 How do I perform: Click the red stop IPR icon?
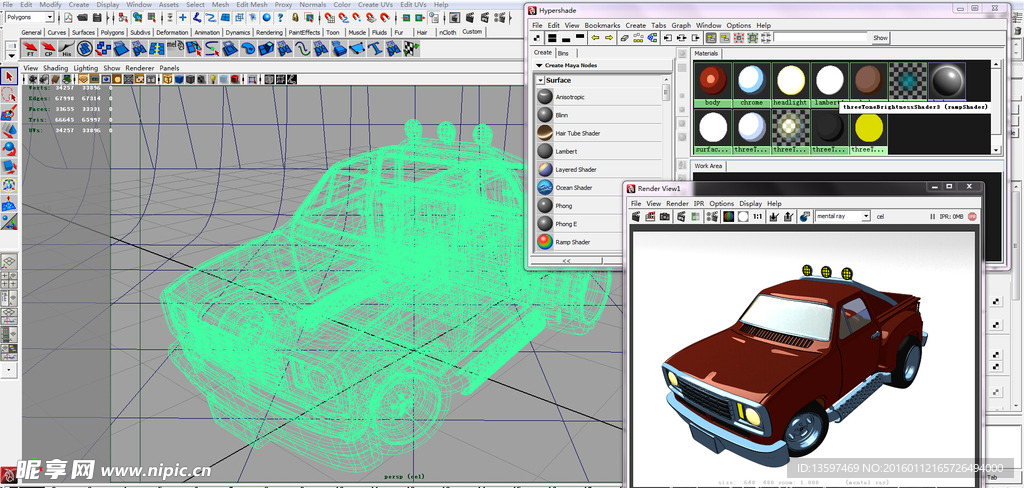tap(972, 216)
